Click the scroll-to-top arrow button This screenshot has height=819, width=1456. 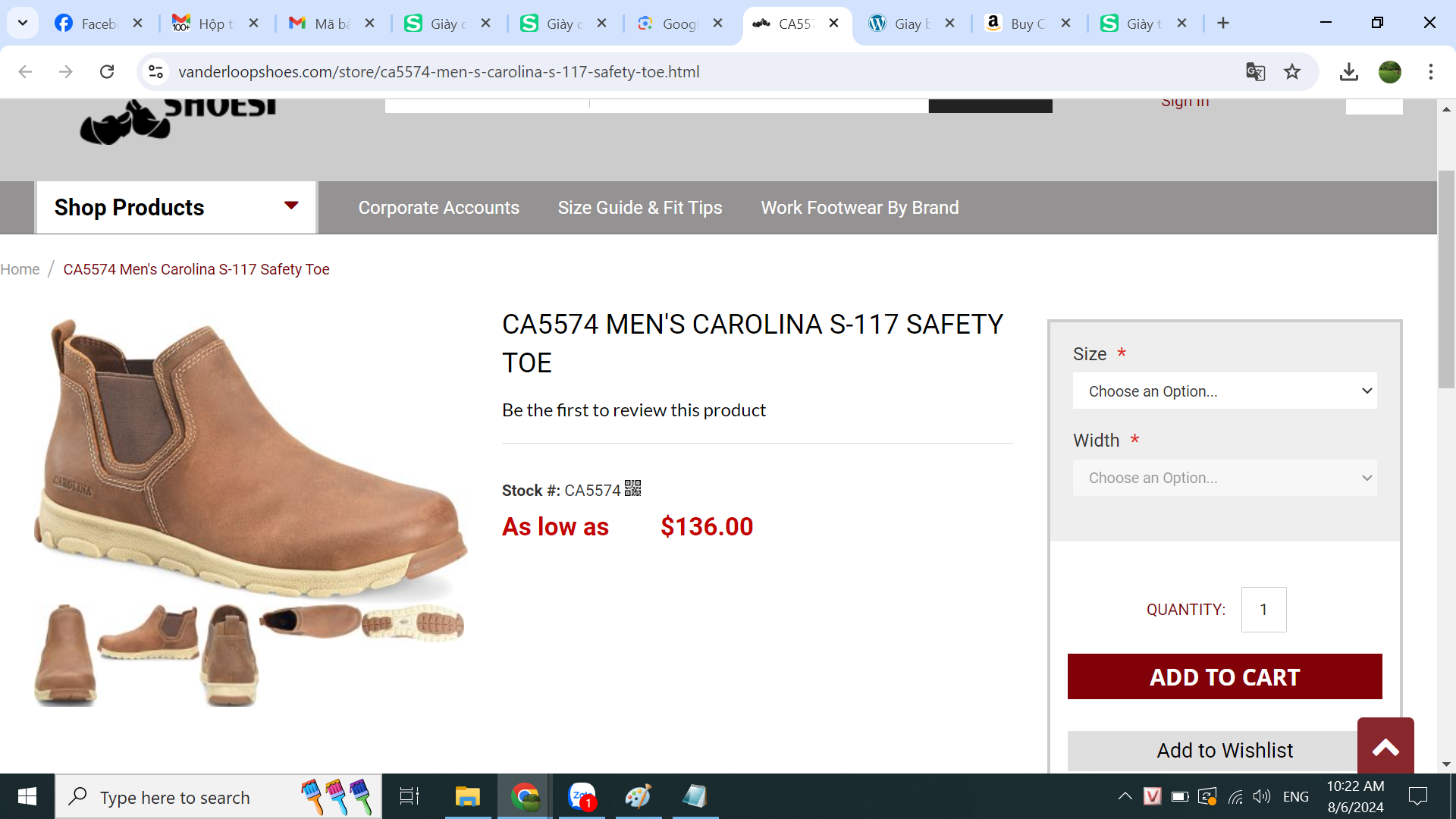coord(1385,747)
